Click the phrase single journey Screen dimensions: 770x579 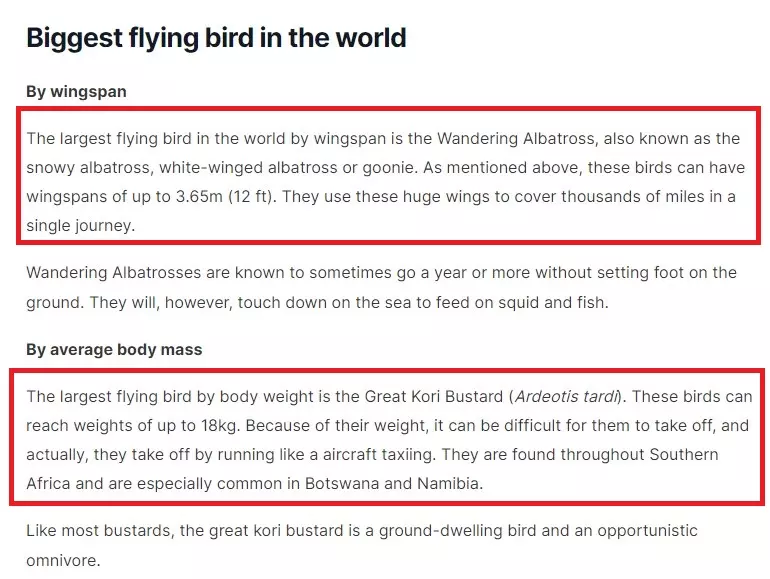[x=79, y=225]
